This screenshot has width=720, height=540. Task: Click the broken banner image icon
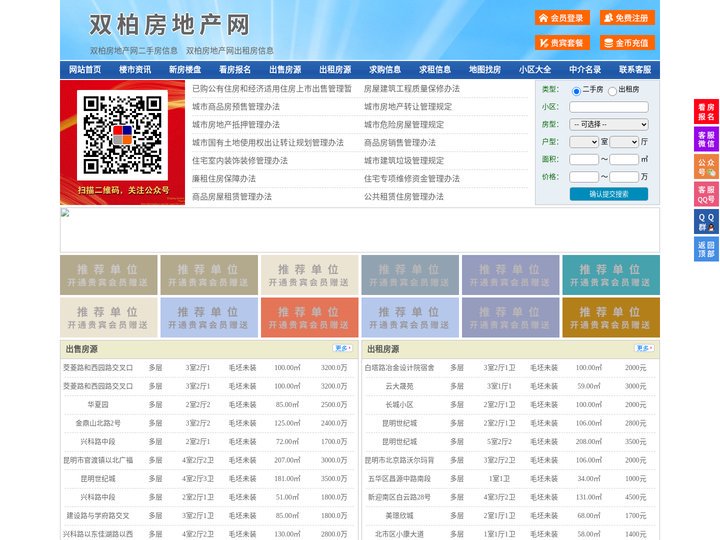tap(65, 212)
